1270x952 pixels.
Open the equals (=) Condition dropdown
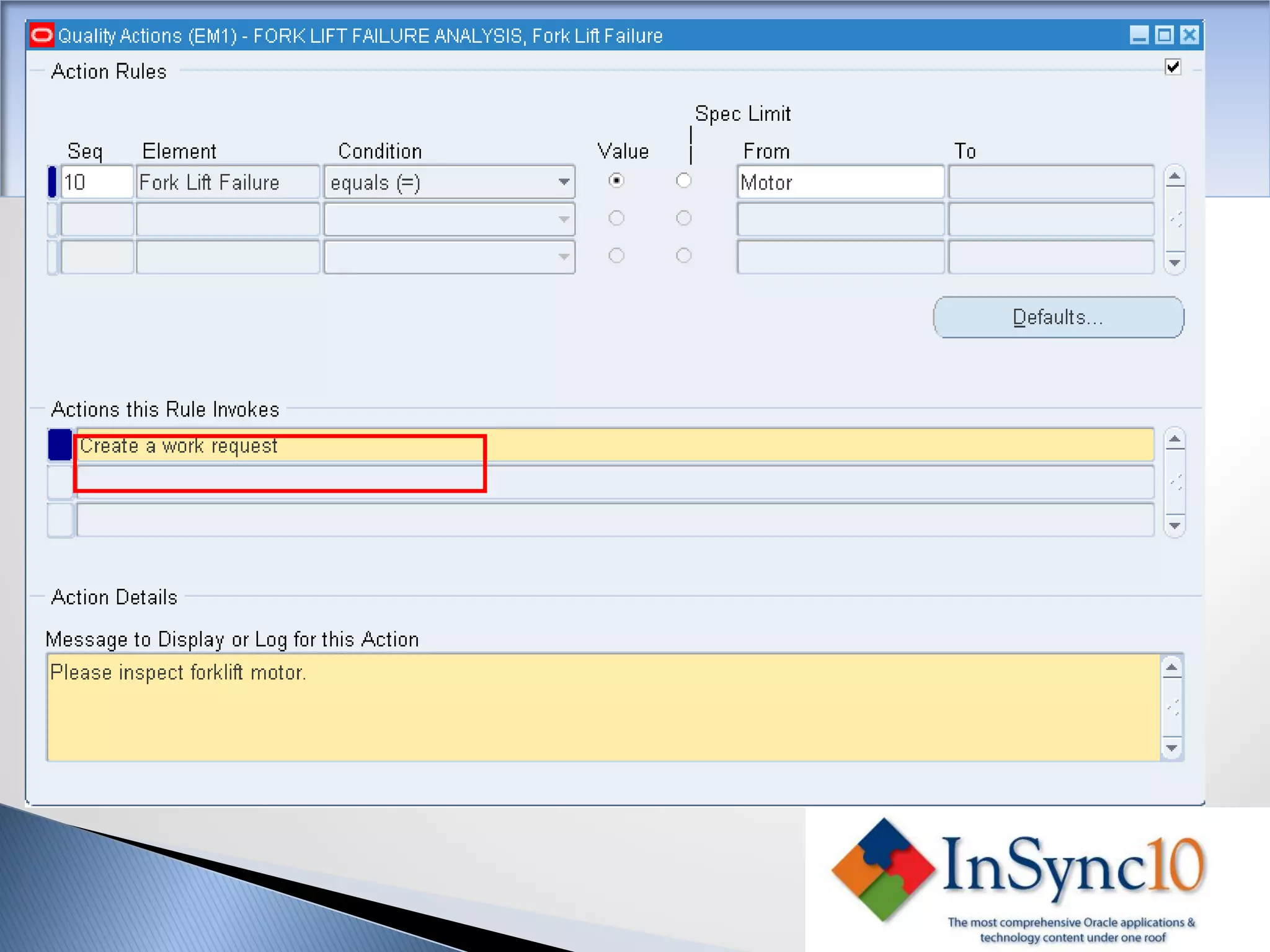pyautogui.click(x=563, y=182)
